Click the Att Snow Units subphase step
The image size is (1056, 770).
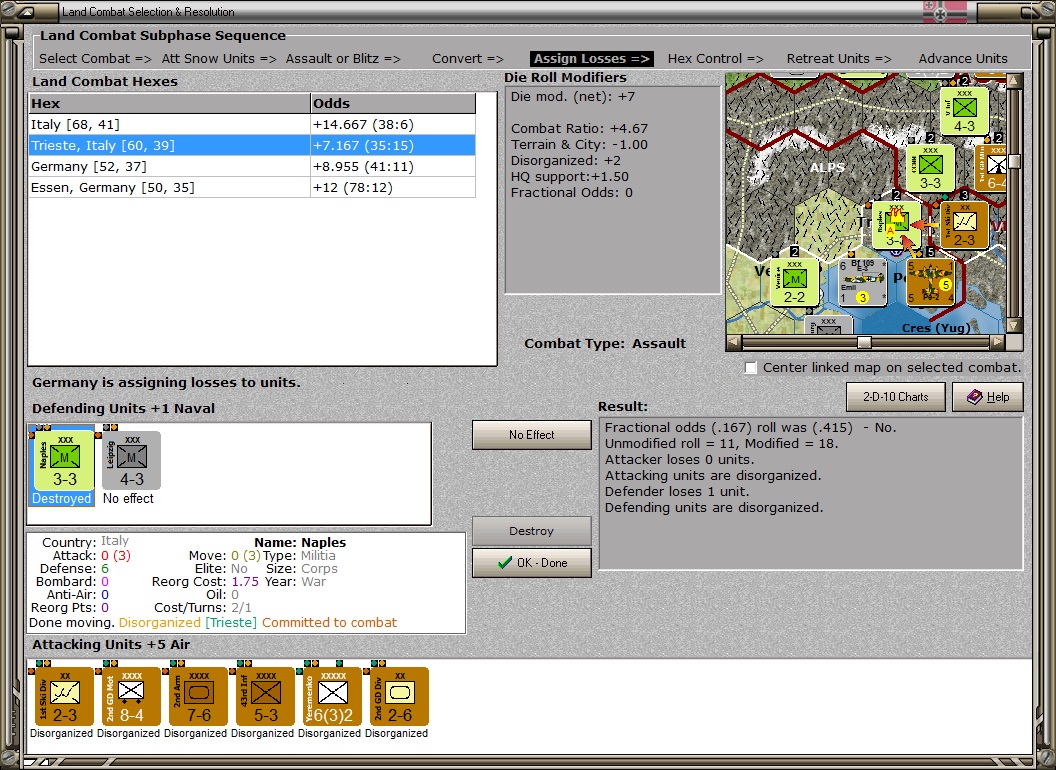click(219, 59)
